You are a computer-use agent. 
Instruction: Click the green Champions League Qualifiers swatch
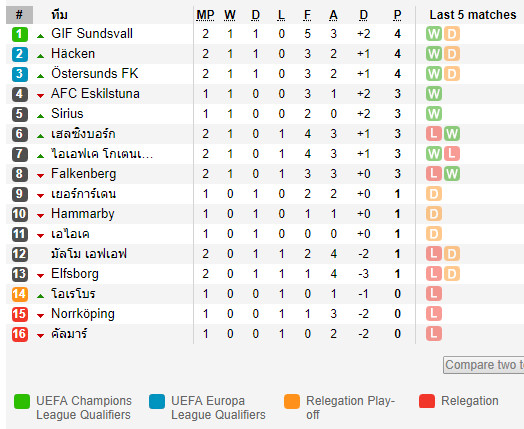(x=22, y=401)
